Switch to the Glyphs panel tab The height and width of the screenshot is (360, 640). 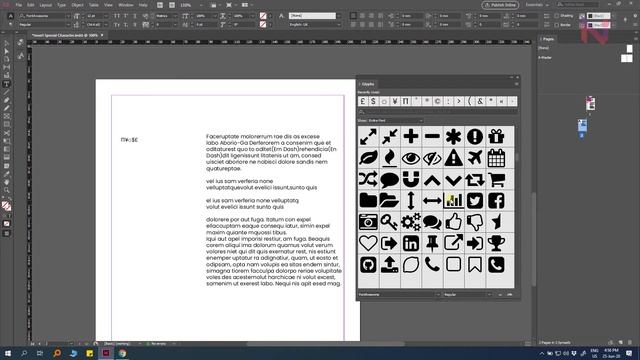point(367,84)
